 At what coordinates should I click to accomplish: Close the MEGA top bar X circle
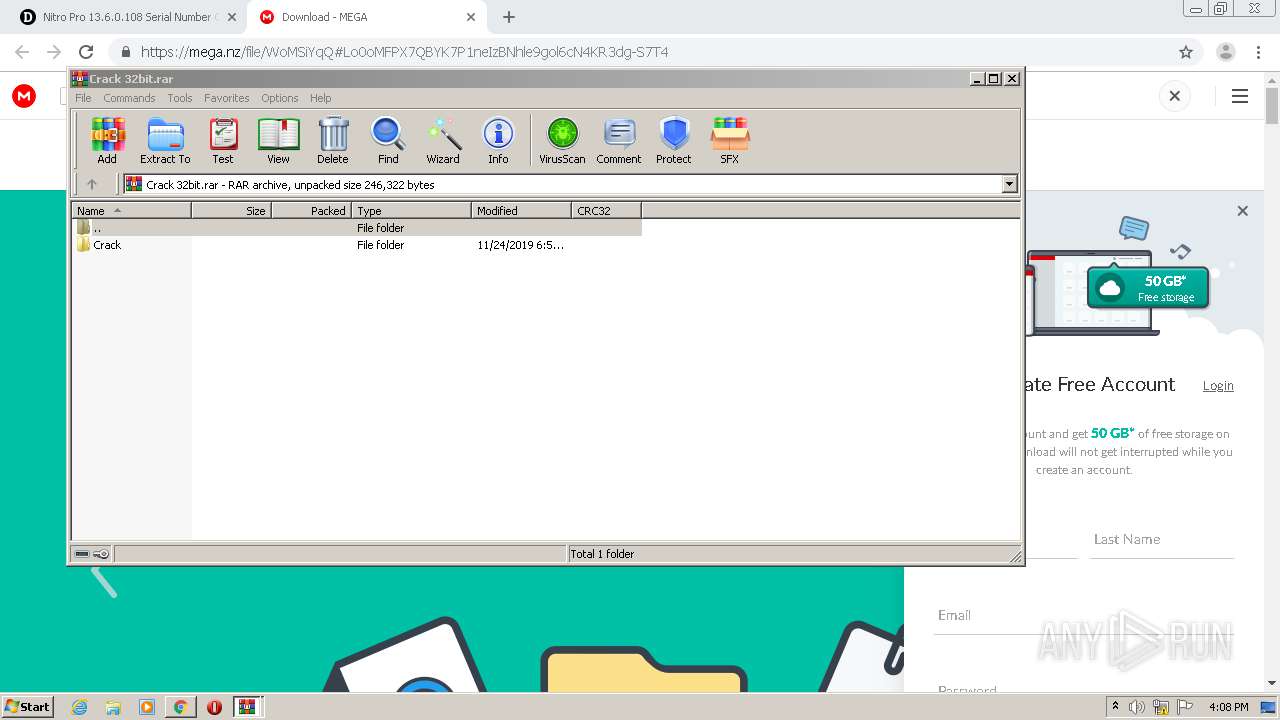pos(1175,96)
